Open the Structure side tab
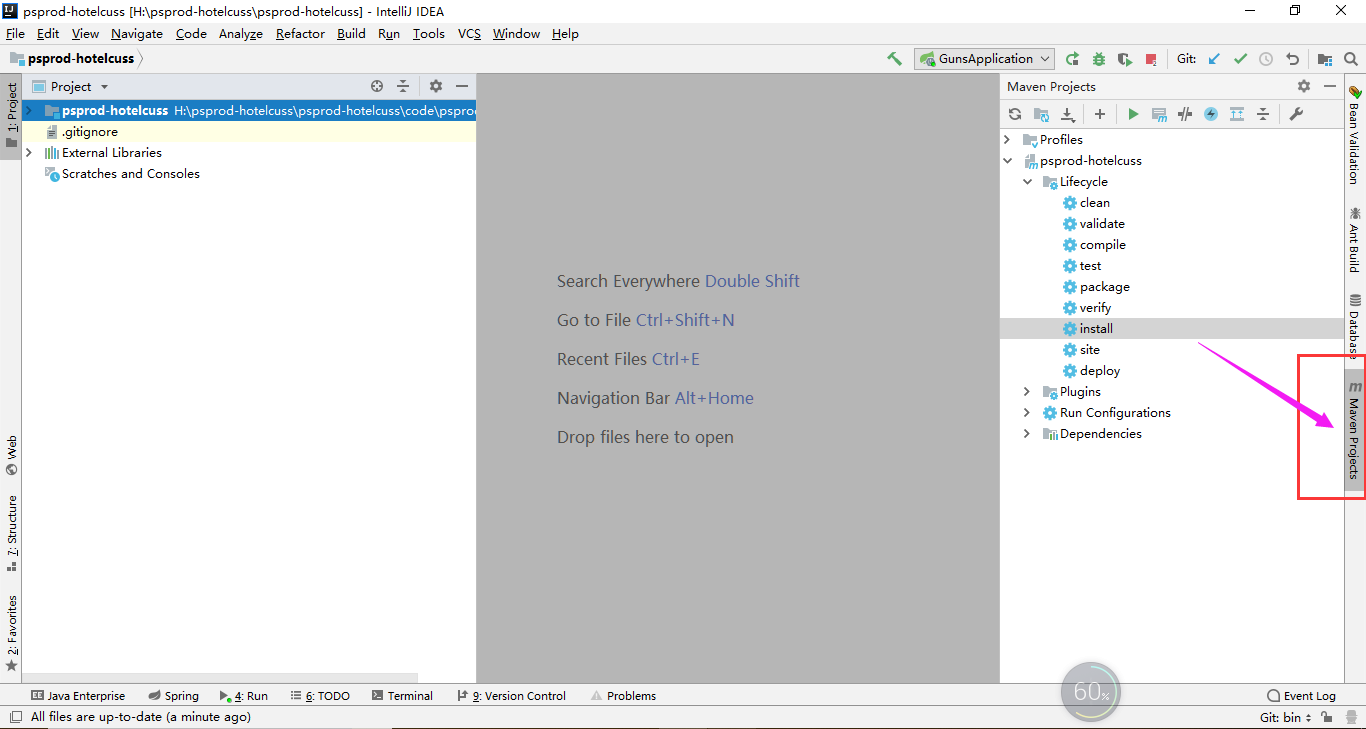The width and height of the screenshot is (1366, 729). [12, 533]
